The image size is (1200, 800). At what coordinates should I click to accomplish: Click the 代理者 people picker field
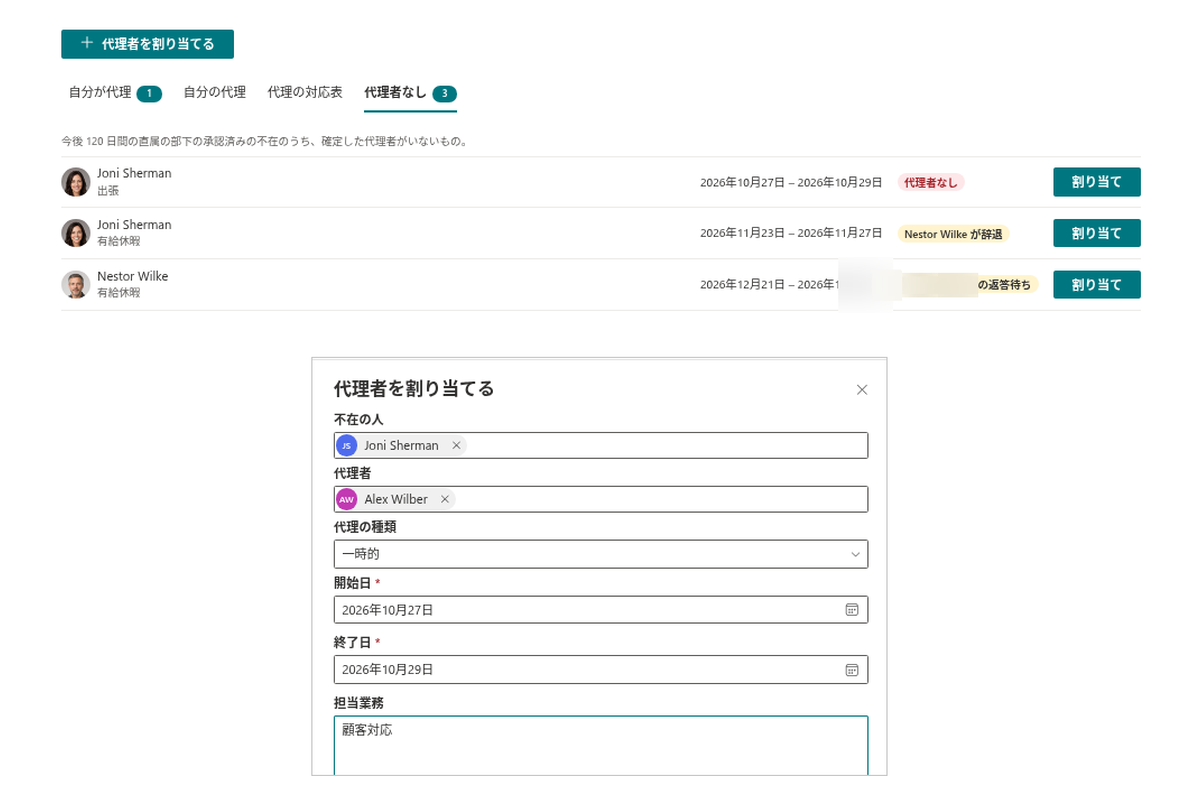601,499
